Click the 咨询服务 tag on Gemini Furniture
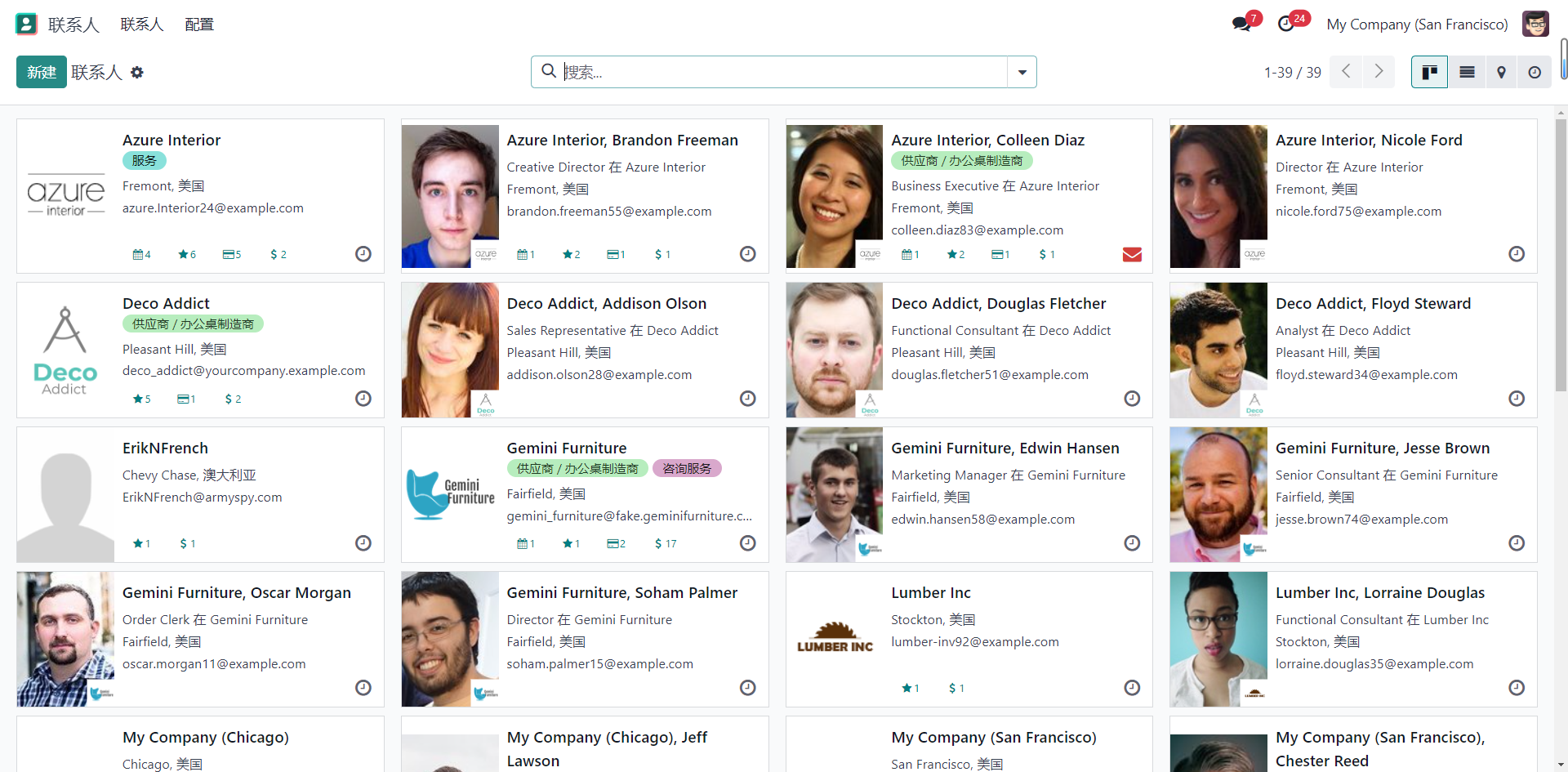The image size is (1568, 772). click(687, 469)
